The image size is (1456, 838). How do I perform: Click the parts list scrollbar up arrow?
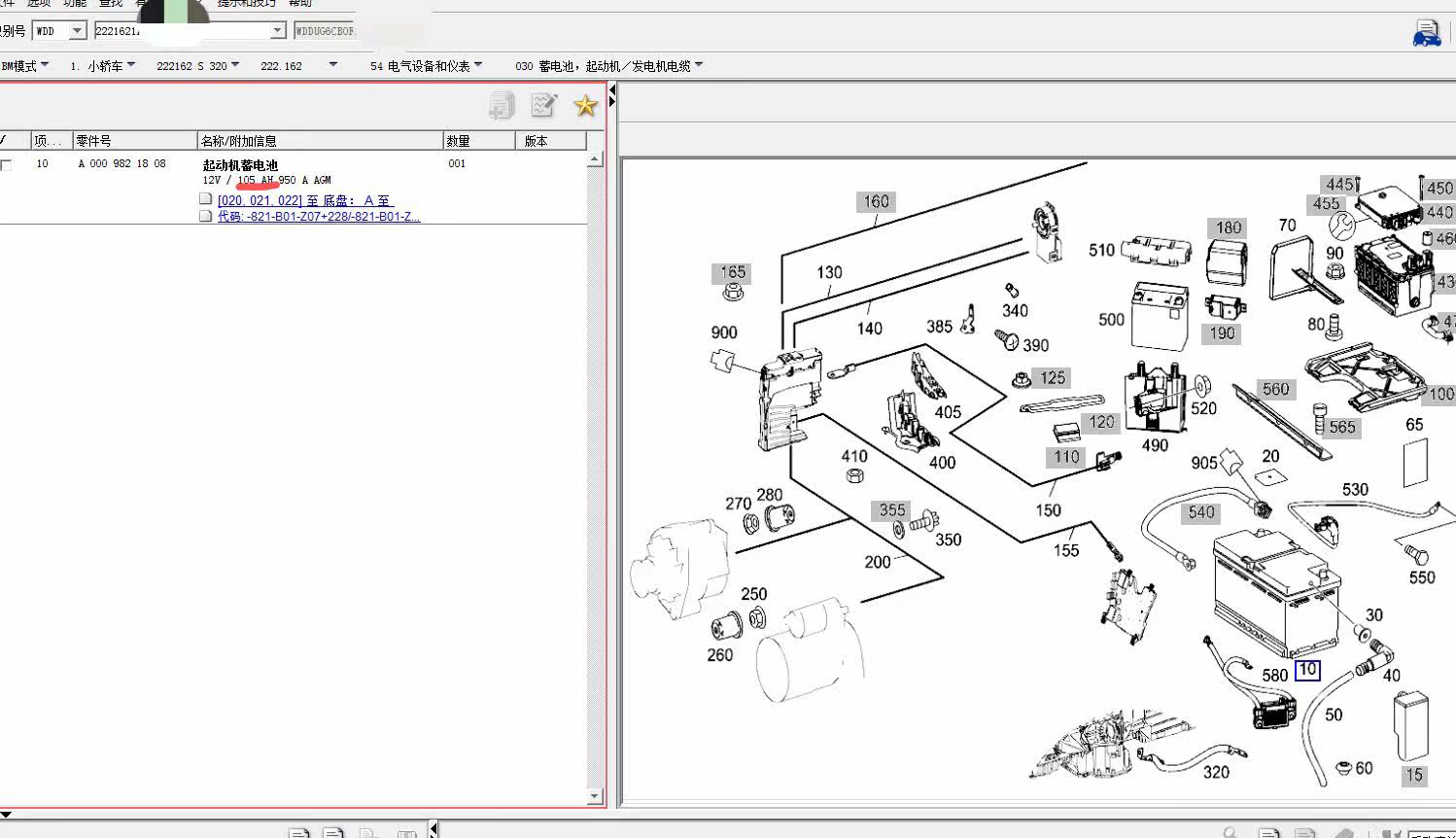pyautogui.click(x=596, y=159)
